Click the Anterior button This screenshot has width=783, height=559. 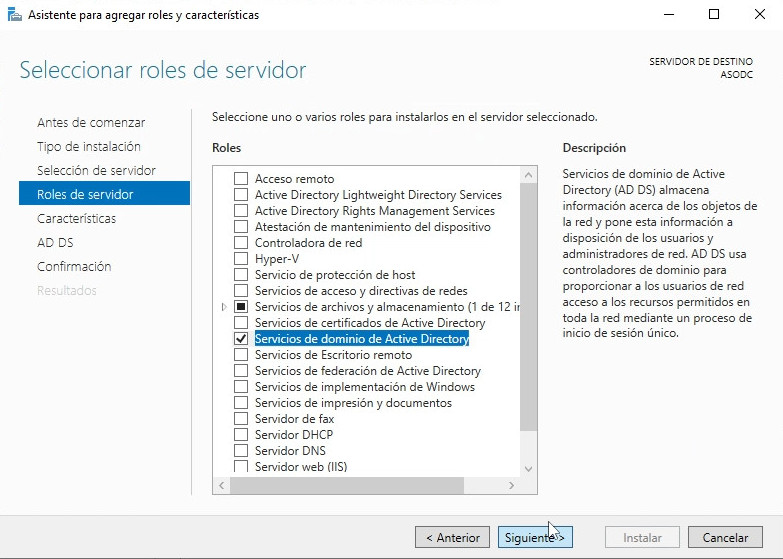[453, 538]
